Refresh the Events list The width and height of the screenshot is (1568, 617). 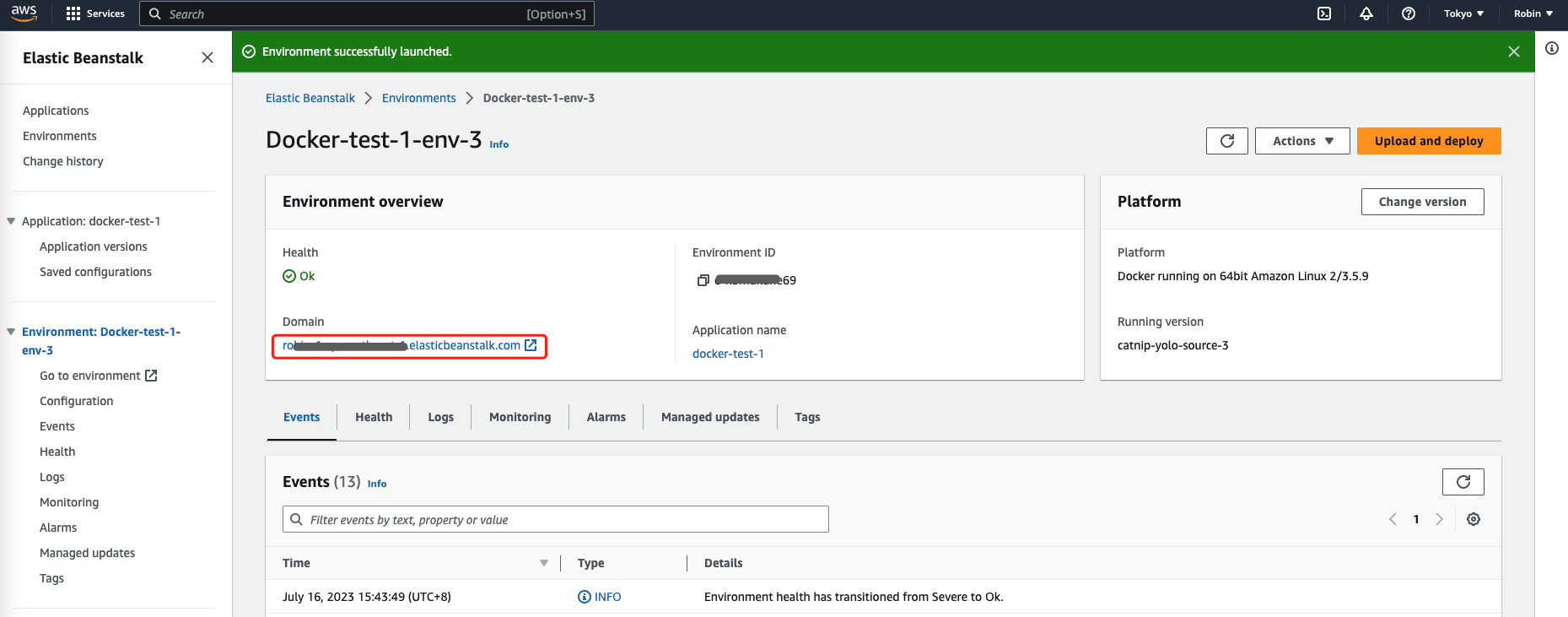[1463, 482]
